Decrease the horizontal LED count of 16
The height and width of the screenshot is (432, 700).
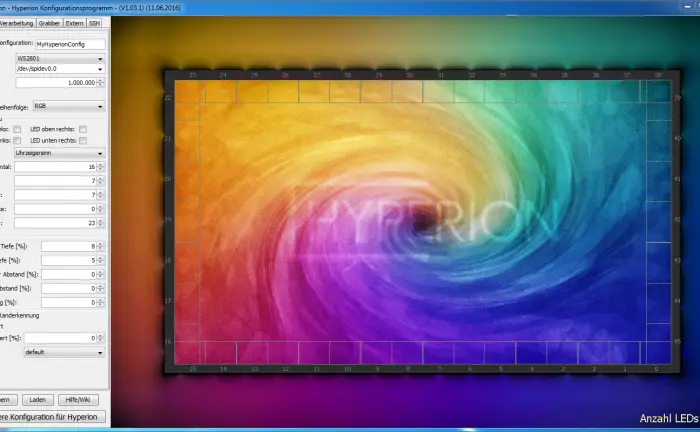(x=101, y=169)
